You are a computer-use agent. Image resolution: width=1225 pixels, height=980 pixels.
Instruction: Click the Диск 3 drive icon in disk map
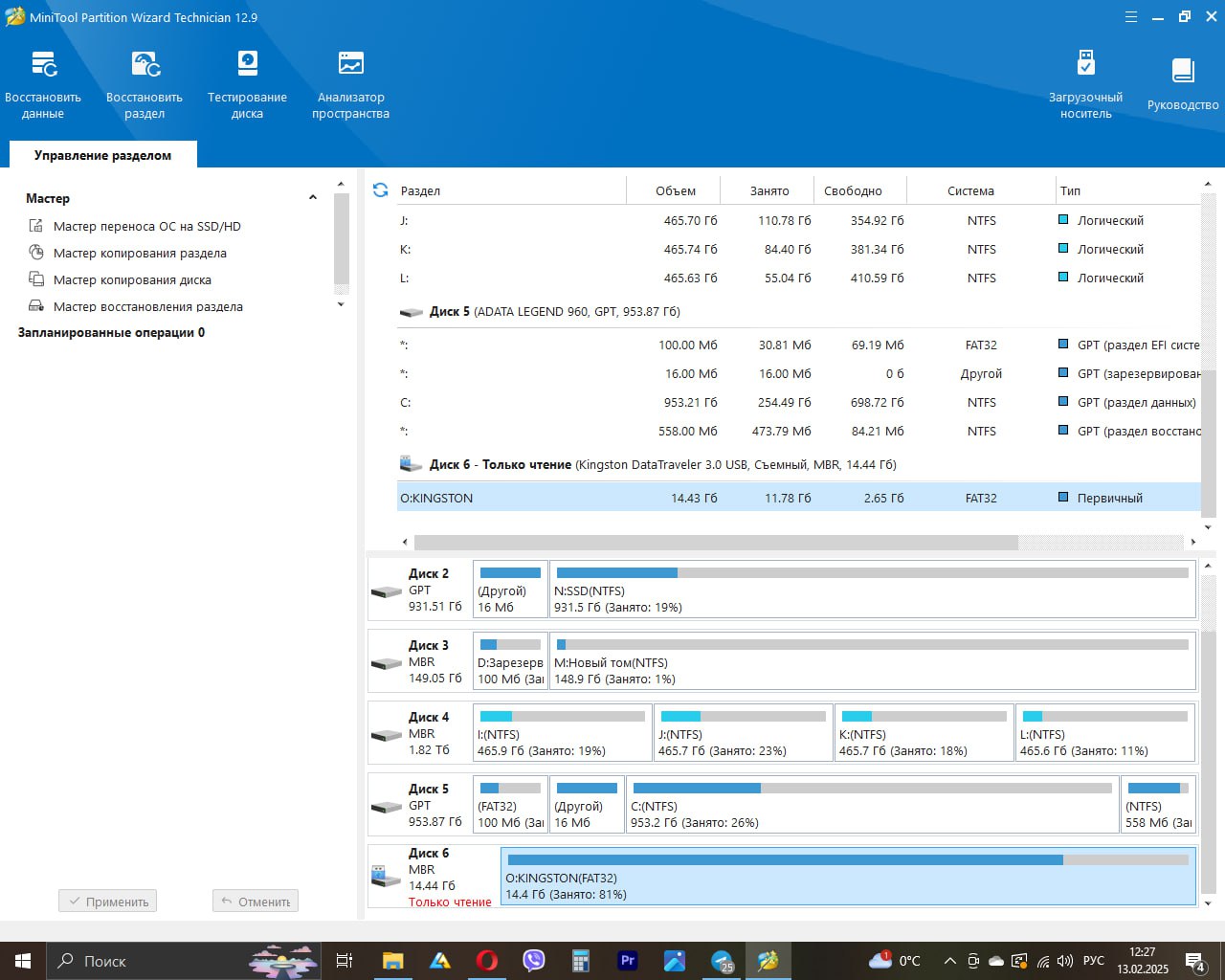click(387, 663)
